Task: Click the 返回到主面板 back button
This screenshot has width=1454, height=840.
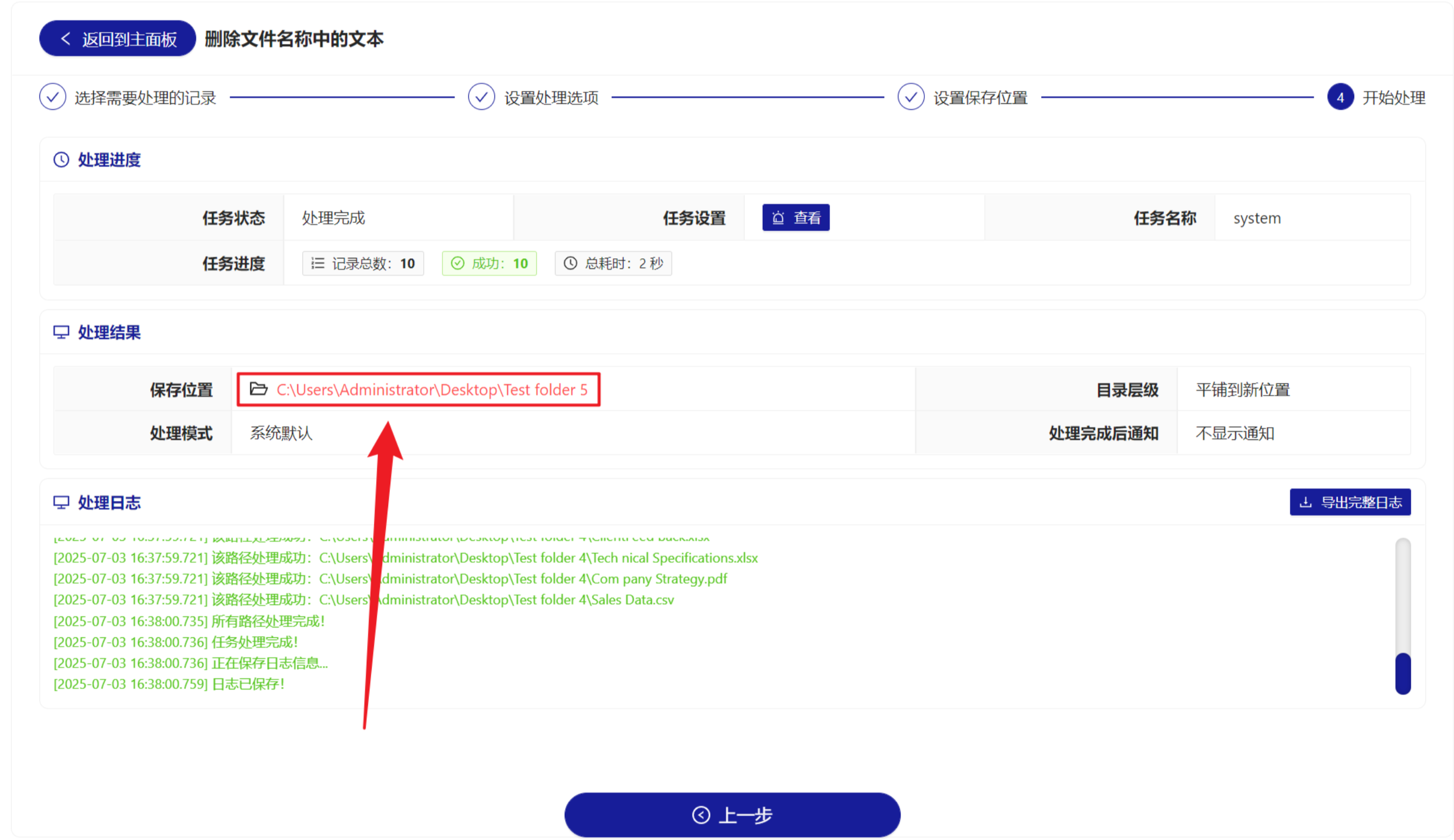Action: [x=117, y=38]
